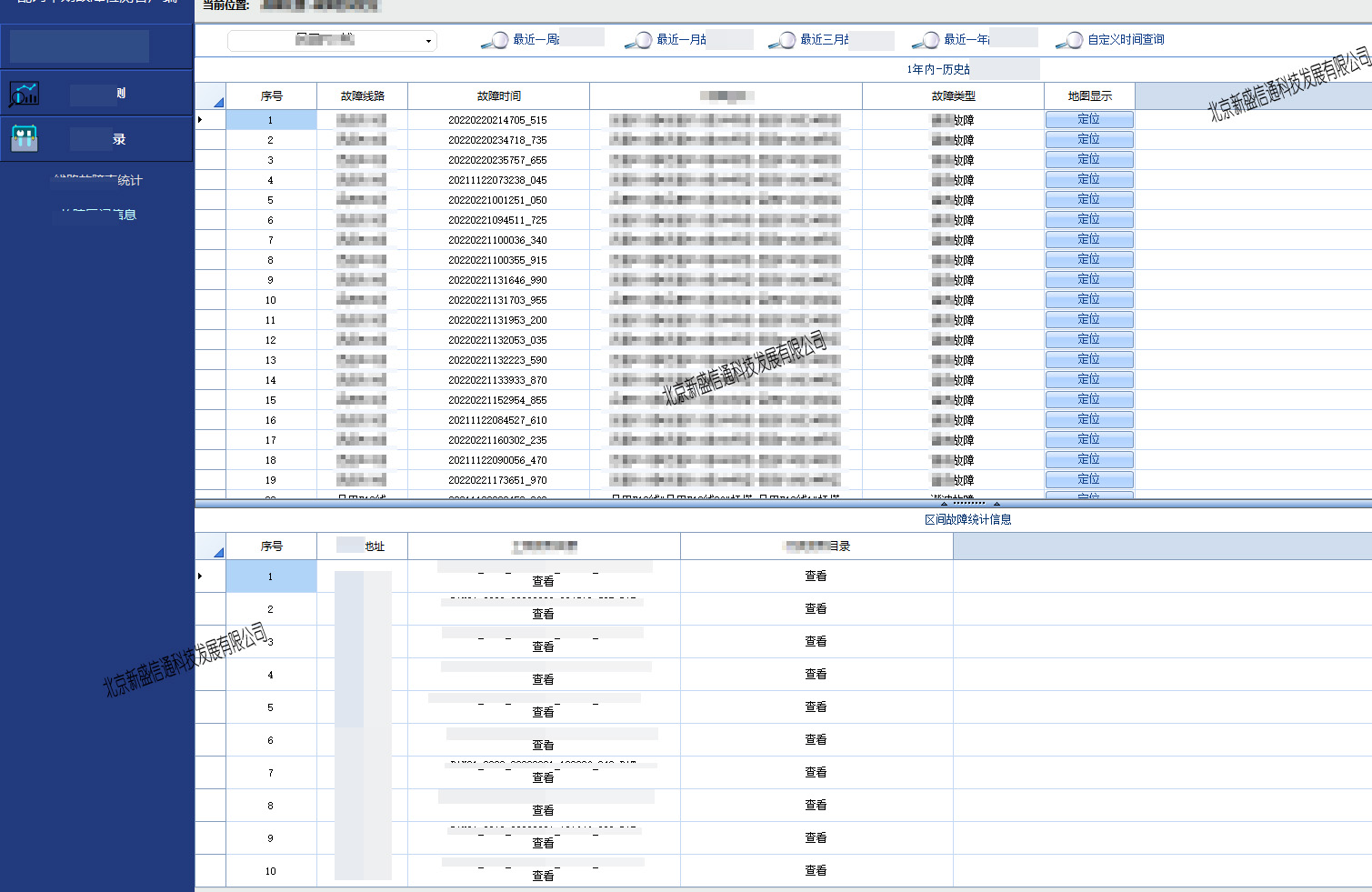The image size is (1372, 892).
Task: Click 查看 in the 目录 column of statistics row 10
Action: [x=816, y=870]
